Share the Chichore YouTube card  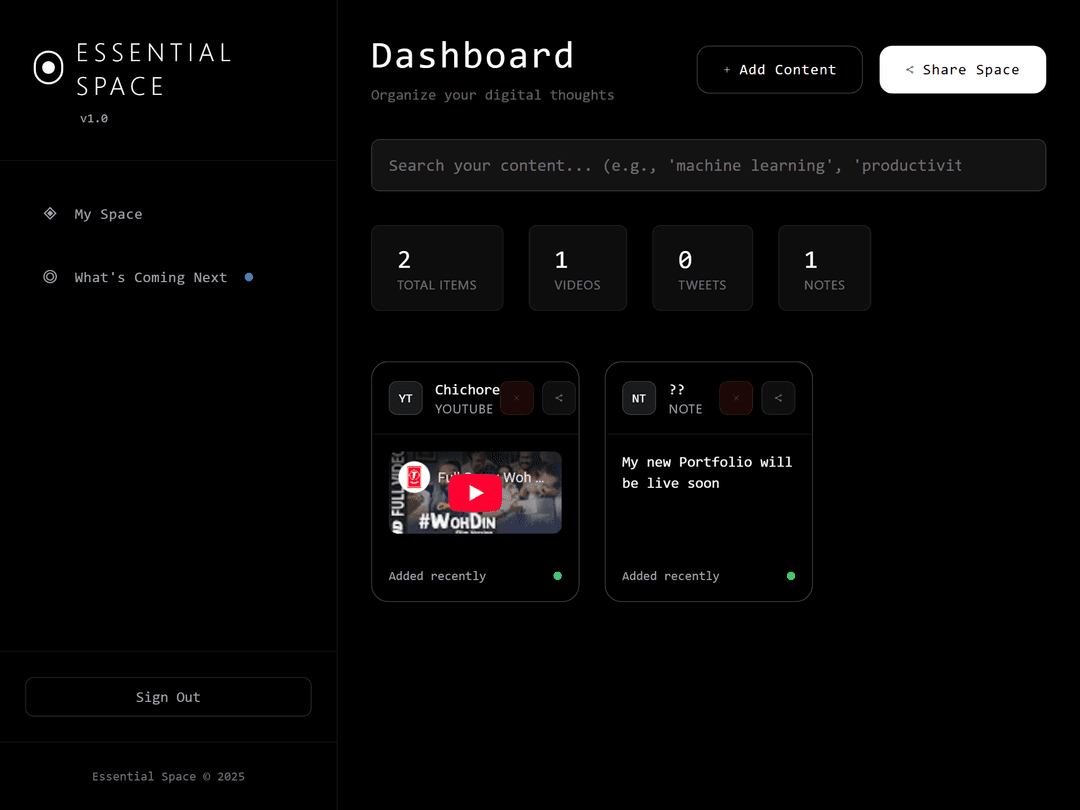pyautogui.click(x=559, y=398)
